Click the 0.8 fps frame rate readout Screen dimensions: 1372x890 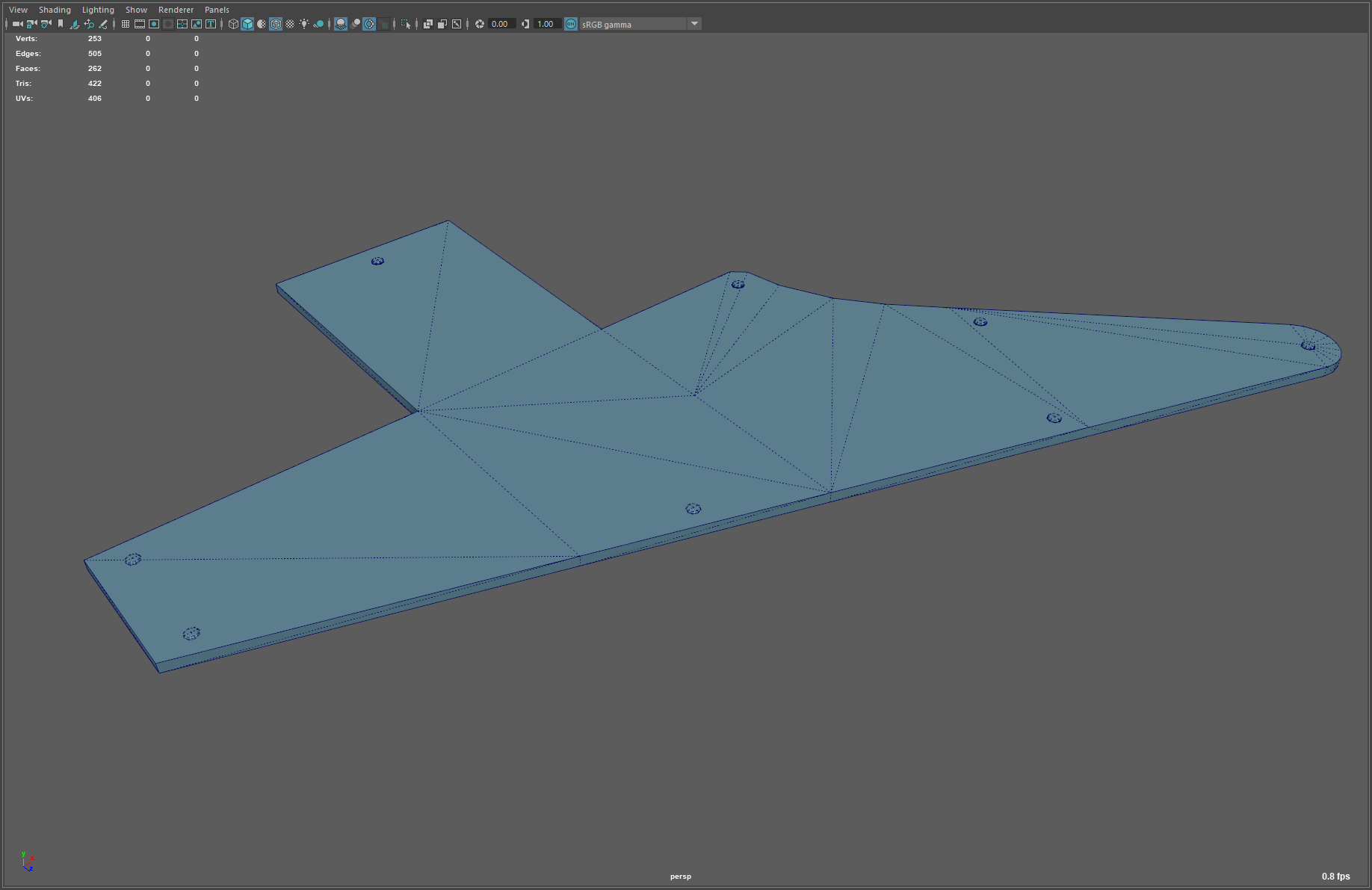click(x=1335, y=877)
